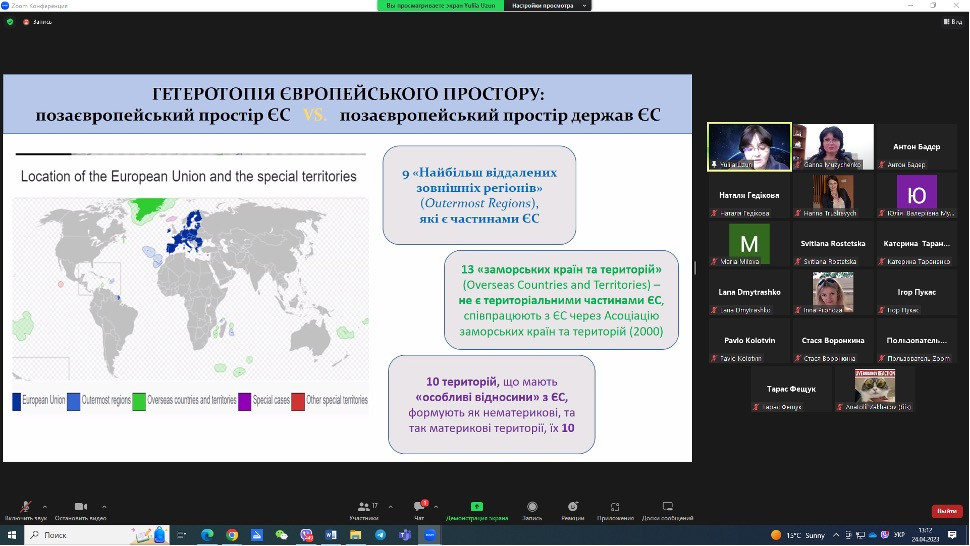This screenshot has width=970, height=546.
Task: Switch keyboard language УКР indicator
Action: (899, 535)
